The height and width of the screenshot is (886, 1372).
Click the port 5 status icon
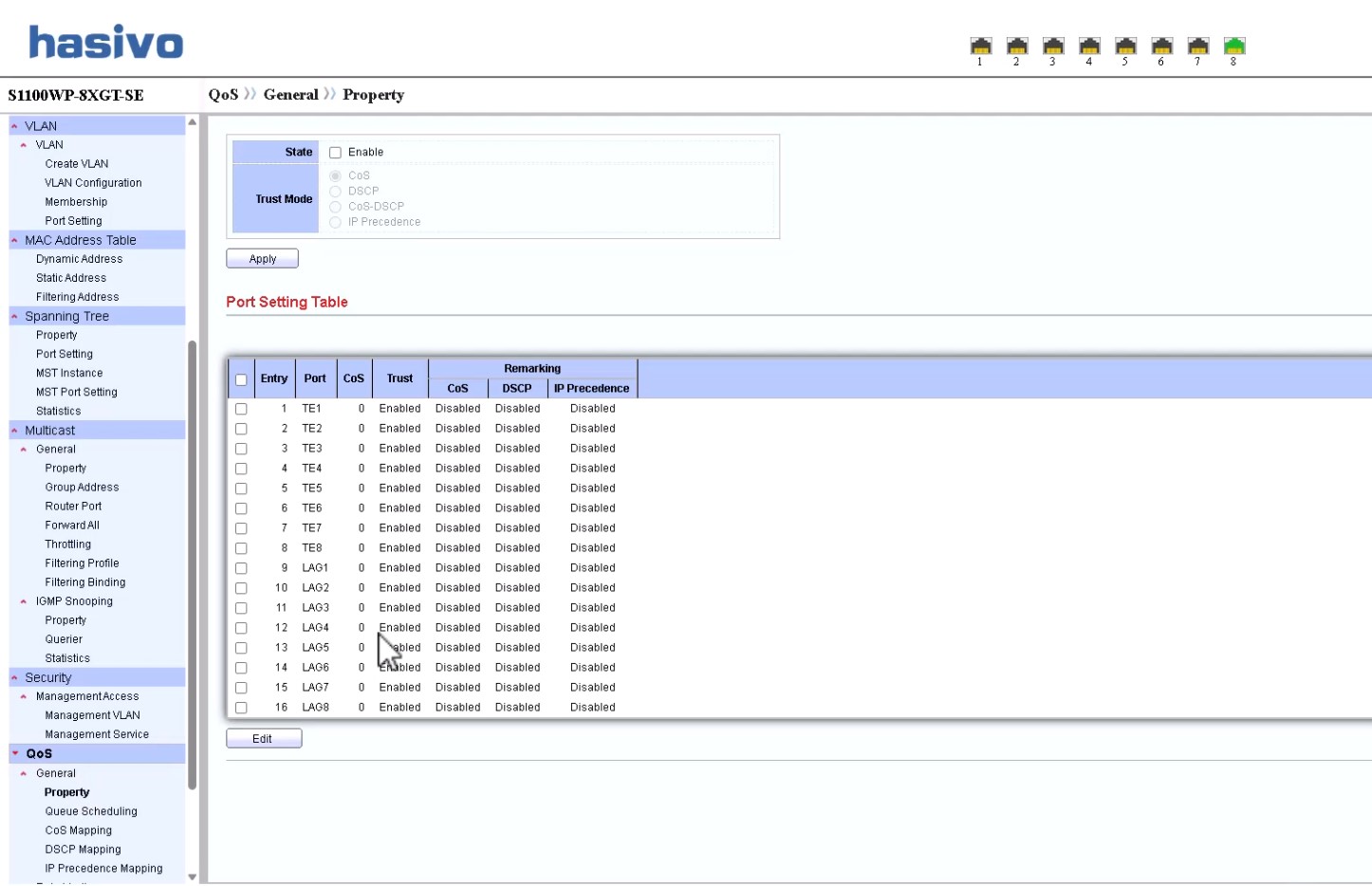(1125, 46)
